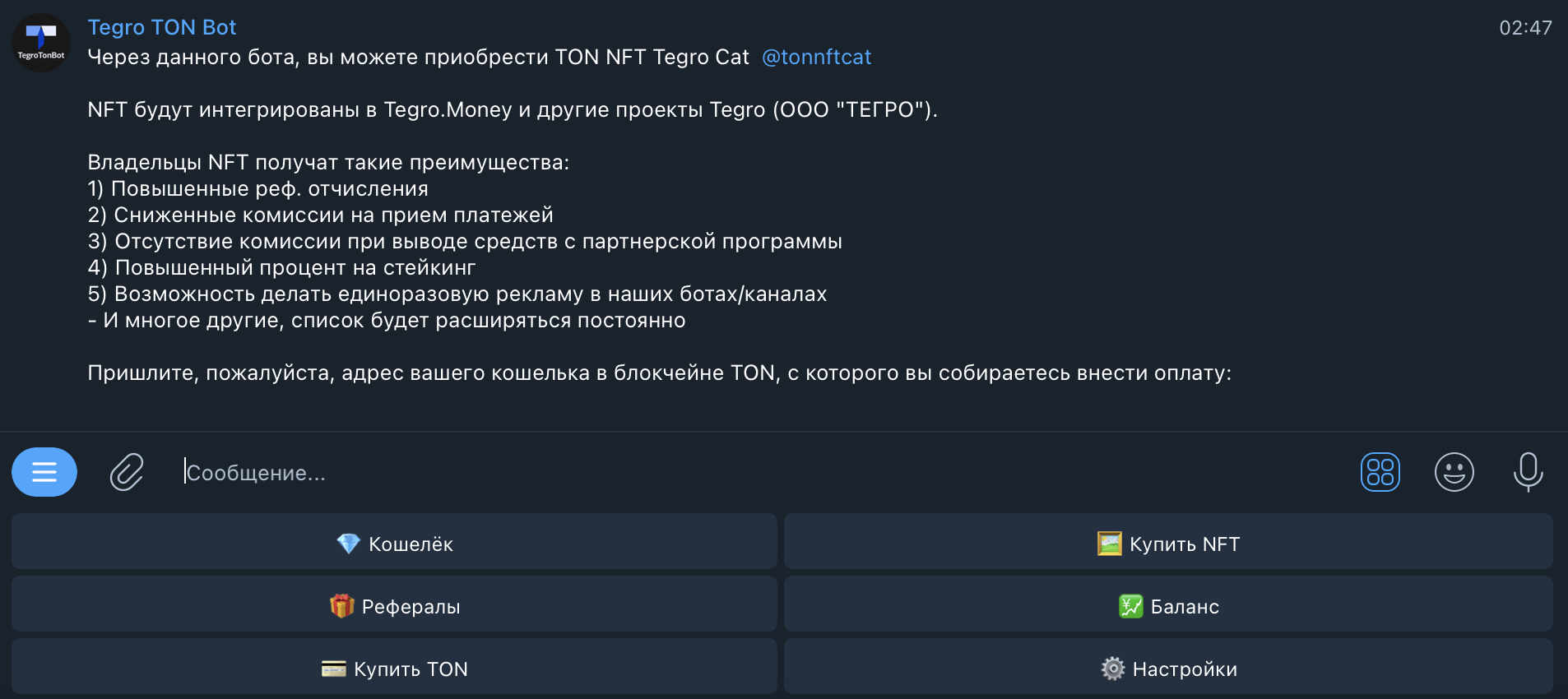
Task: Toggle the bot keyboard grid icon
Action: [1380, 472]
